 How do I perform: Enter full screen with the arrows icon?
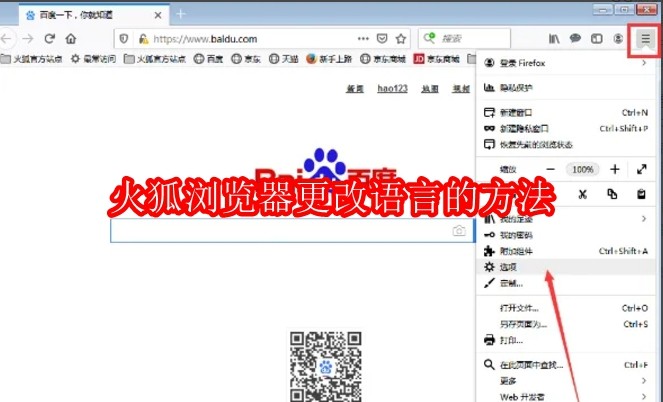[x=641, y=169]
